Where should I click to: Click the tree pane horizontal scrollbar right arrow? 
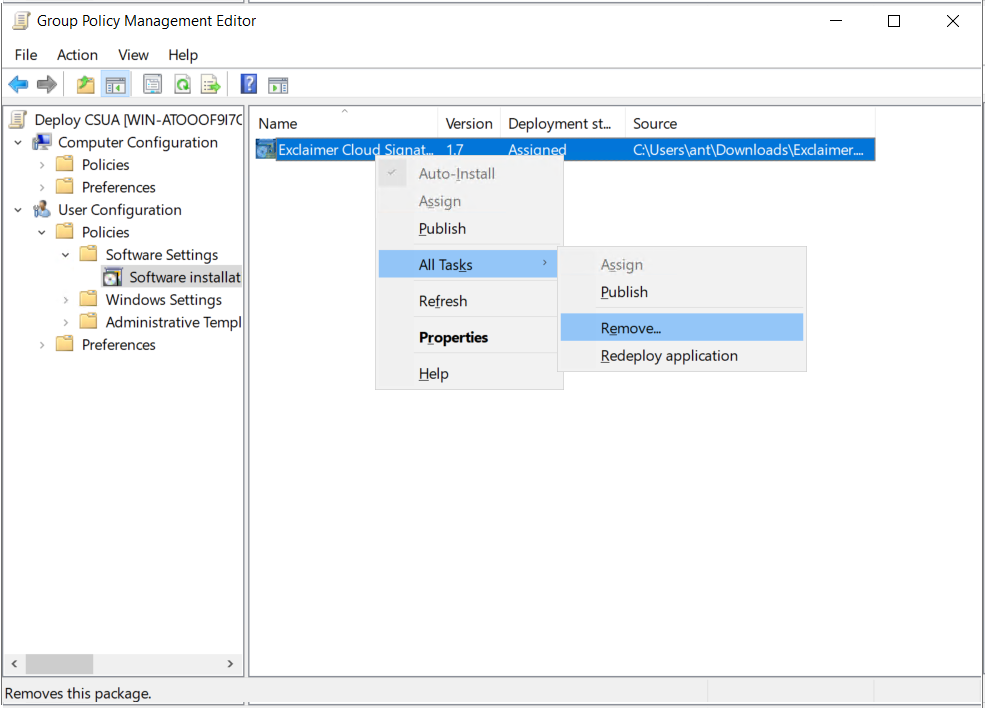tap(230, 664)
